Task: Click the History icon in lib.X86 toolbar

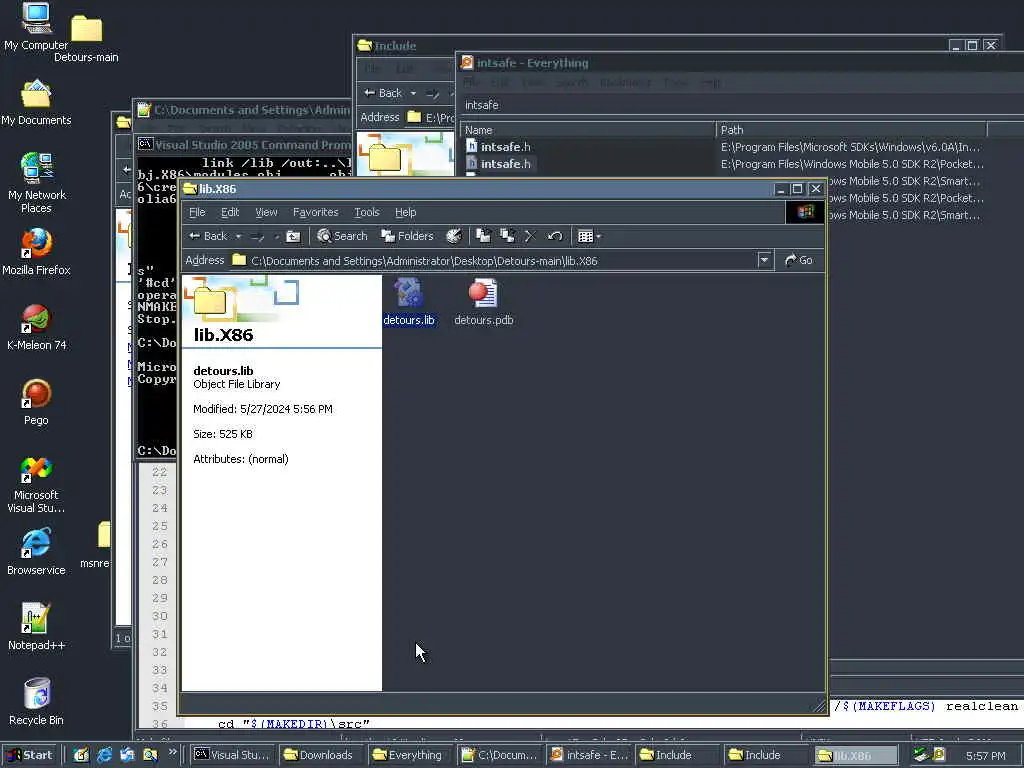Action: (x=454, y=236)
